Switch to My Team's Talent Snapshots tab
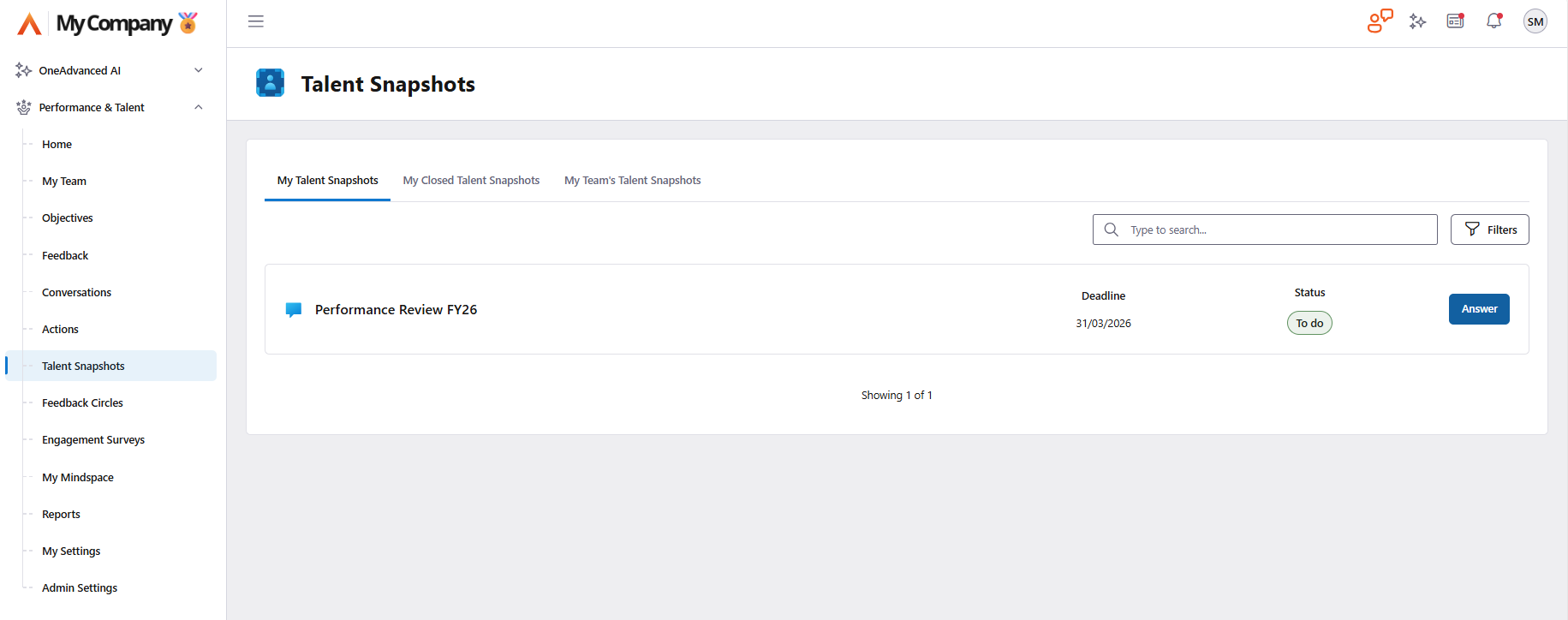The width and height of the screenshot is (1568, 620). [632, 181]
